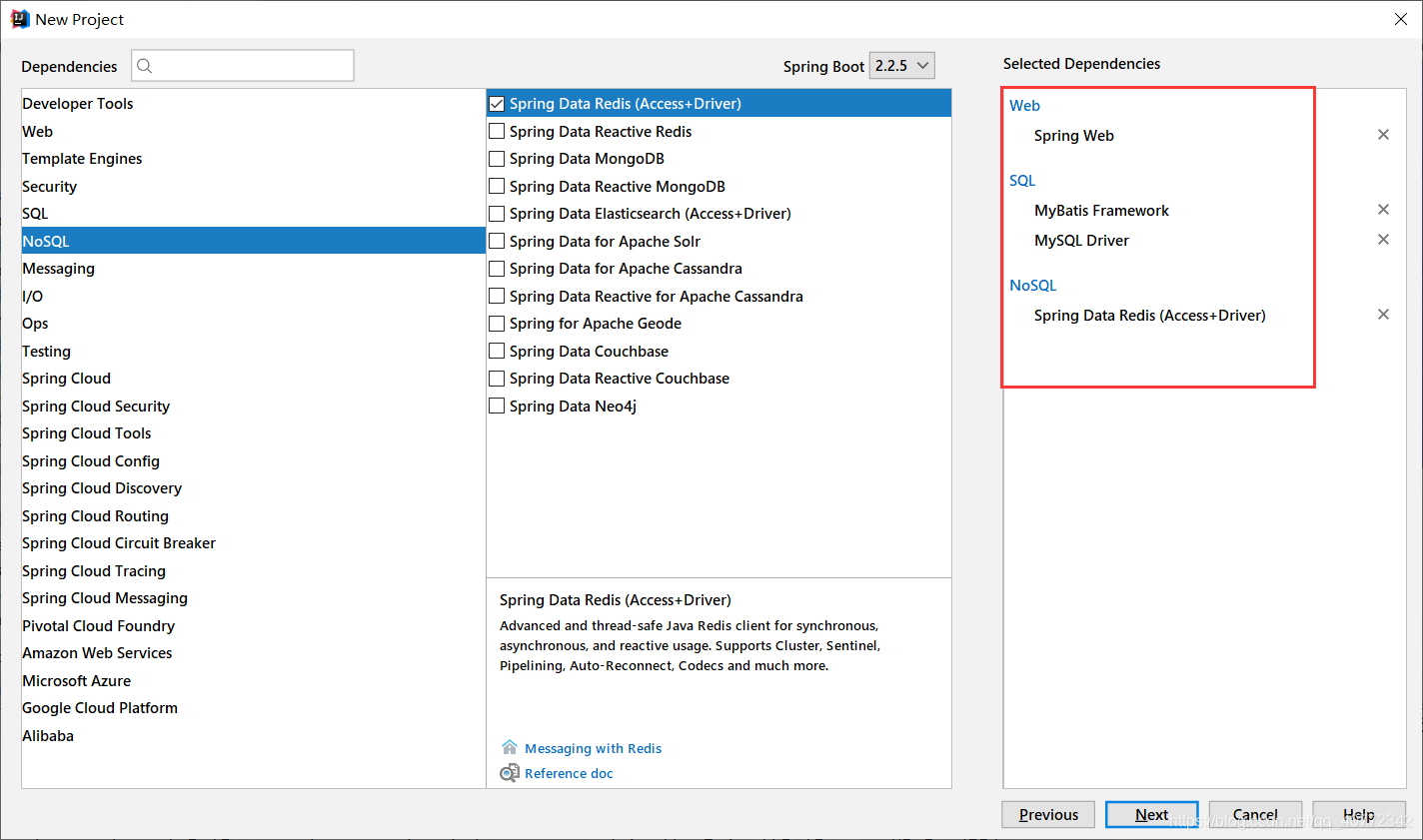
Task: Remove MyBatis Framework using its X icon
Action: 1383,210
